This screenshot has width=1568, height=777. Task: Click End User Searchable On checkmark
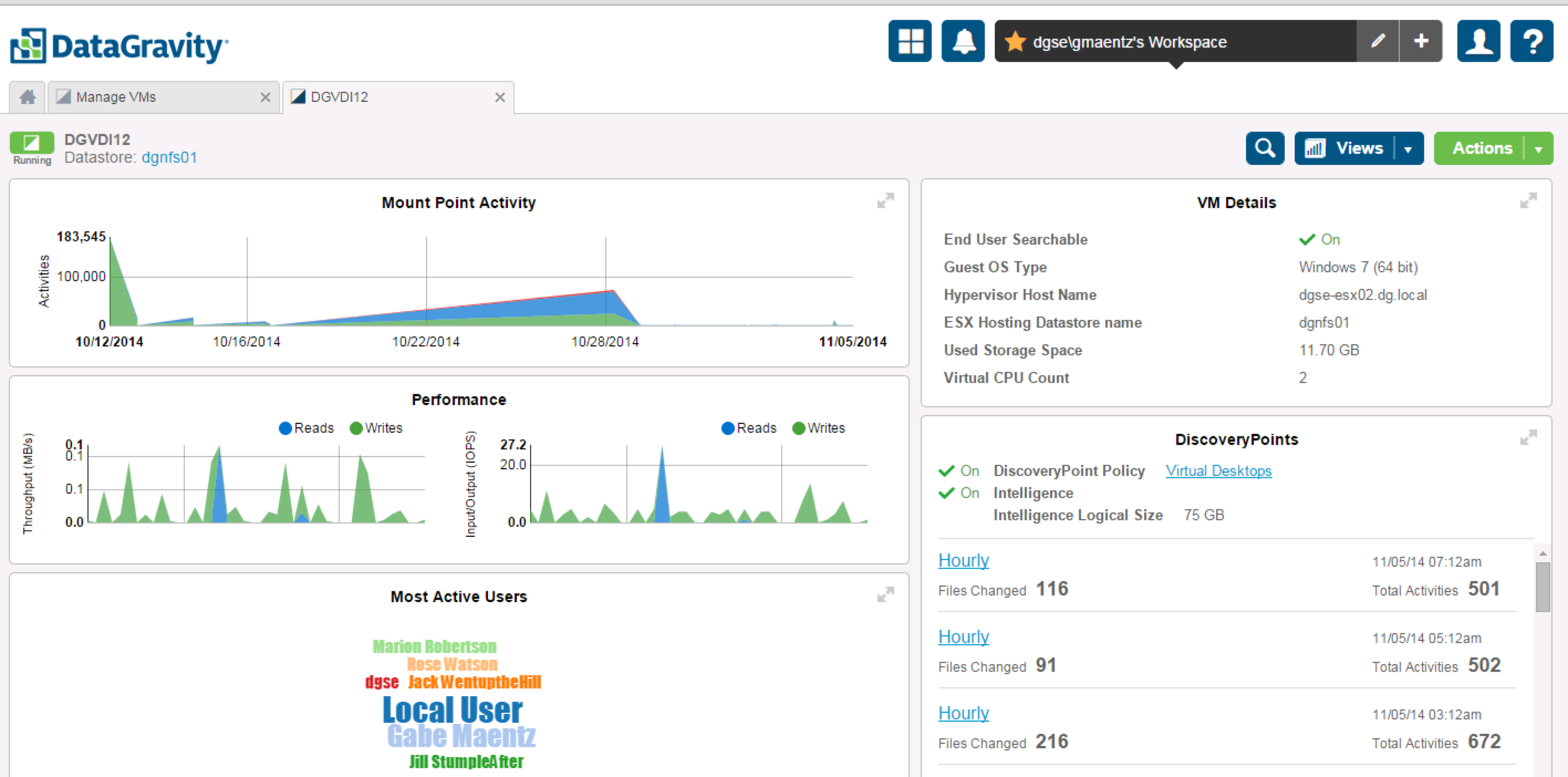click(1307, 240)
